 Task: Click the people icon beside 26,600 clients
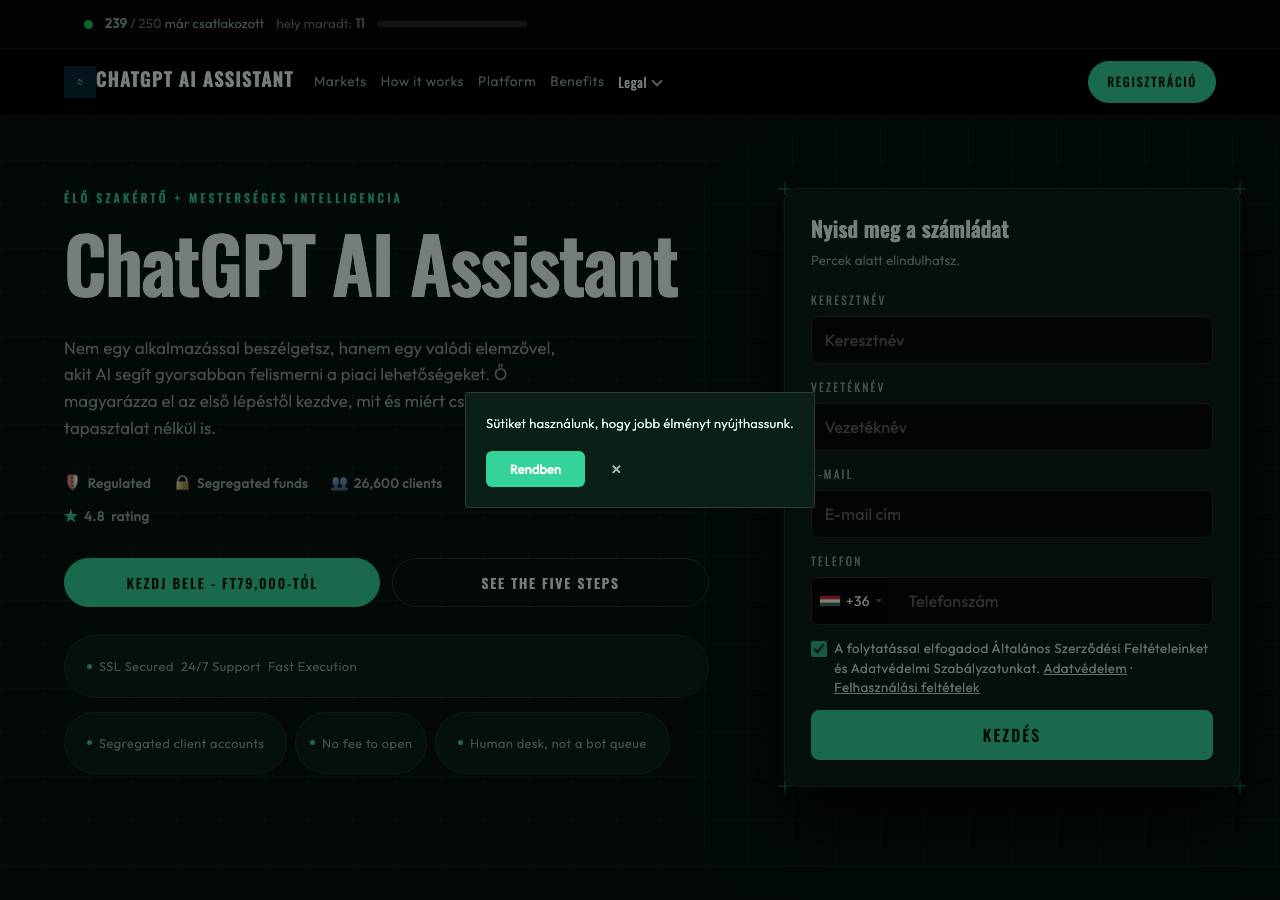(339, 483)
